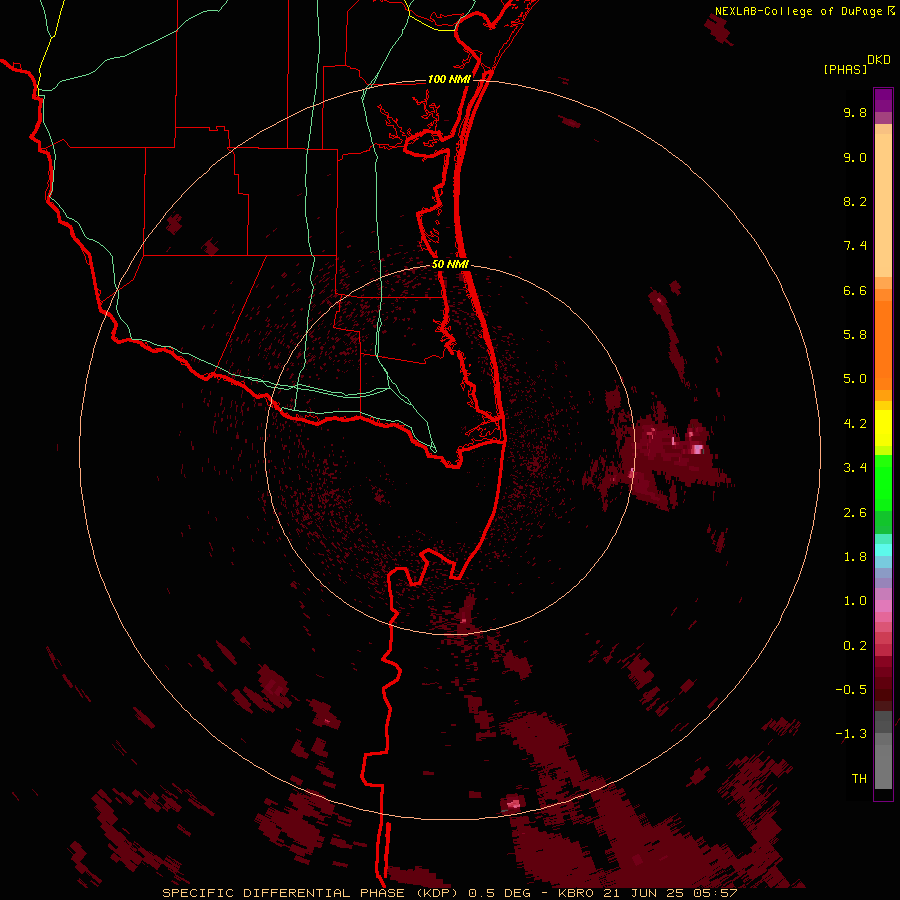Click the 8.2 value on the color scale
The height and width of the screenshot is (900, 900).
pos(855,201)
